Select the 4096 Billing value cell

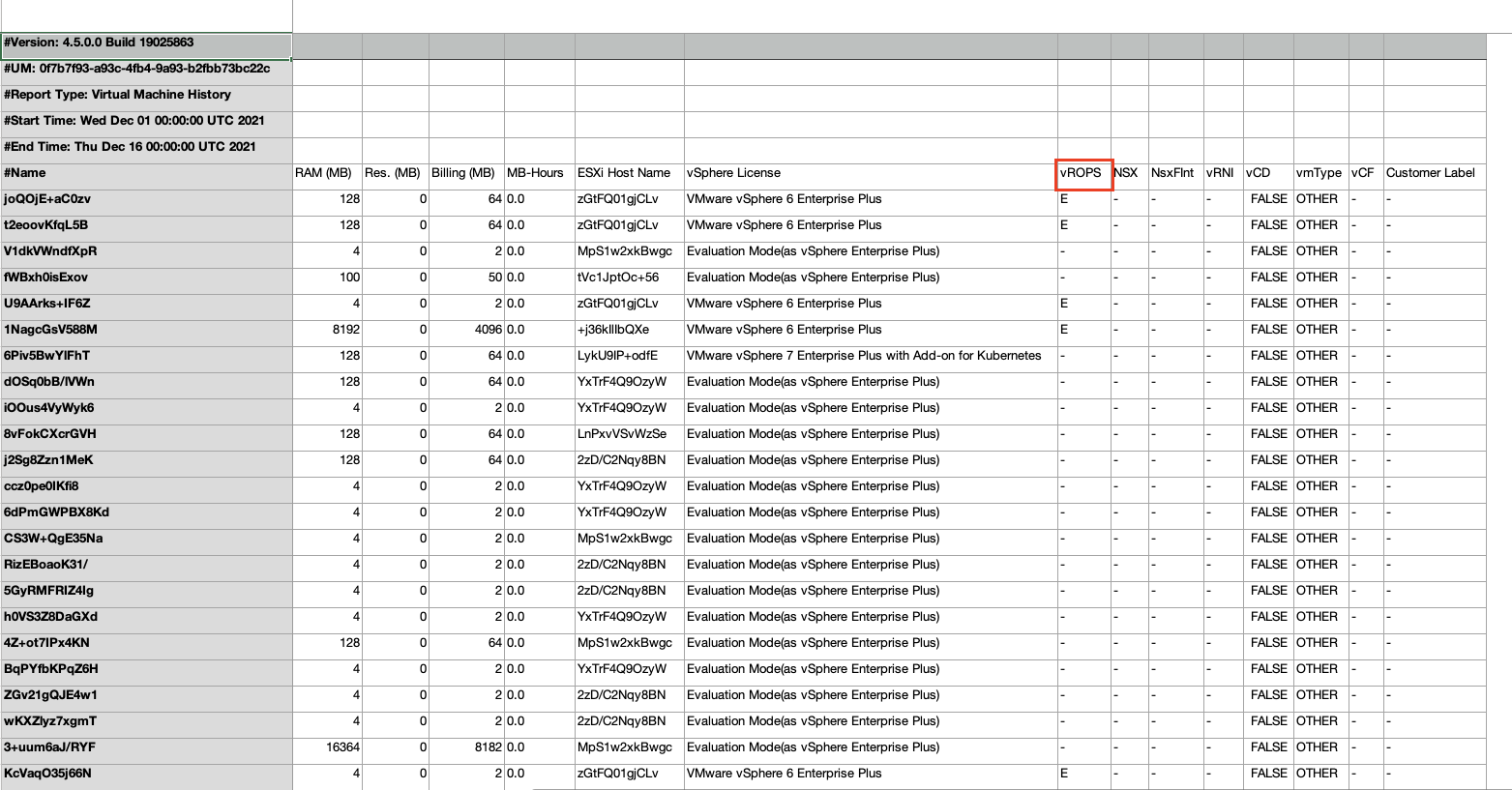466,331
